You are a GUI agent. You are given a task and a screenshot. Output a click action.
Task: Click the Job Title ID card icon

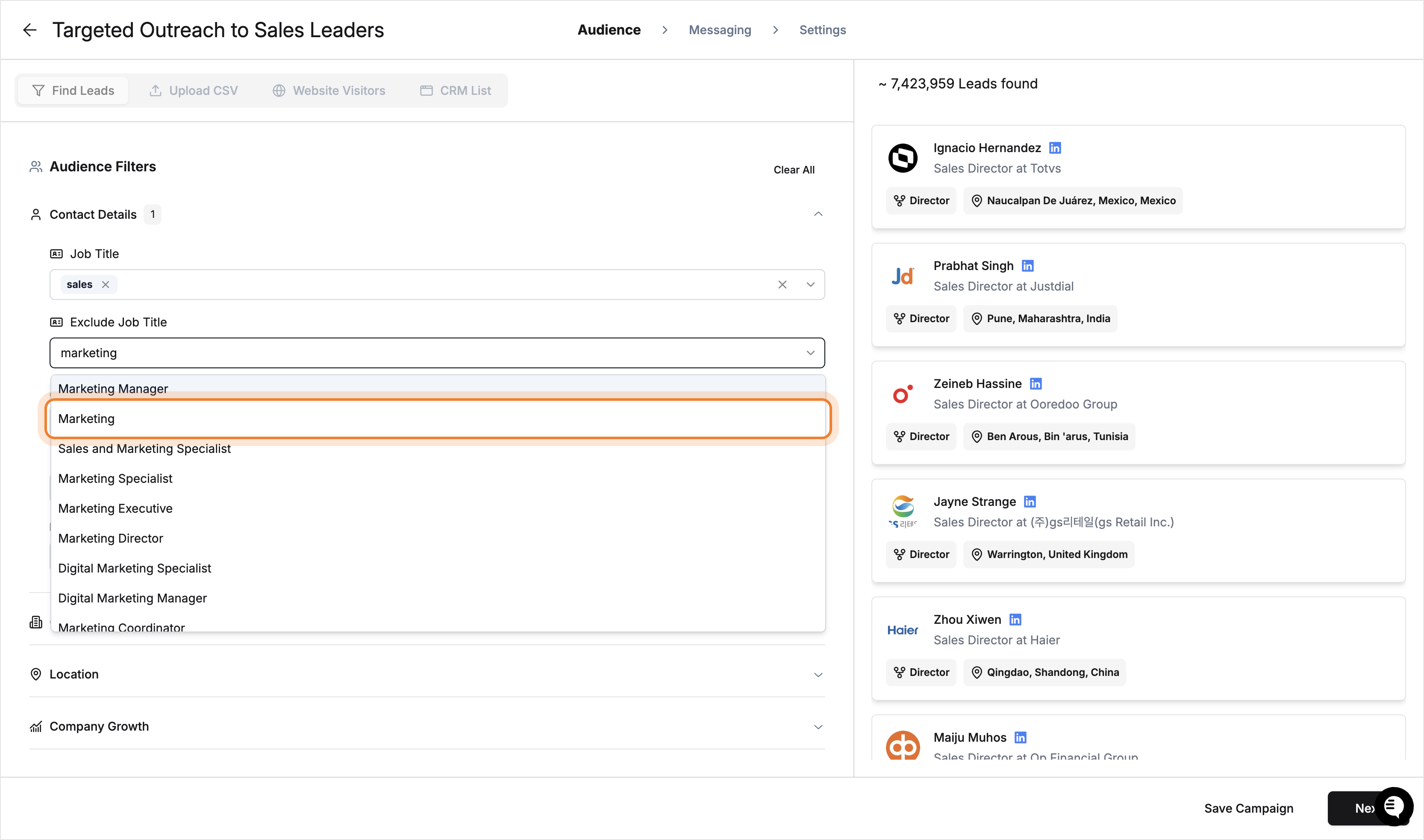[56, 254]
